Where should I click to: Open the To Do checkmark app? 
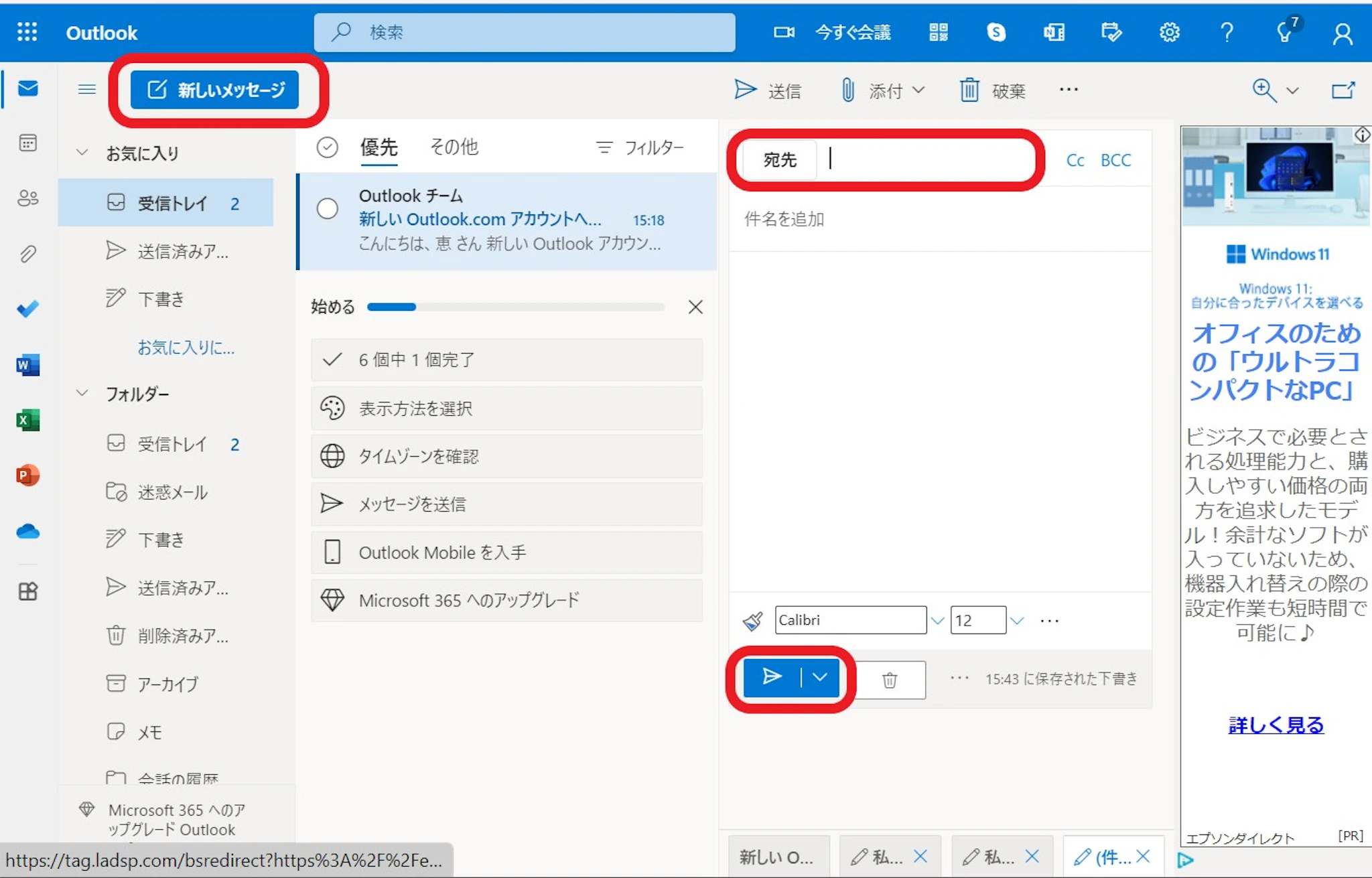tap(27, 309)
